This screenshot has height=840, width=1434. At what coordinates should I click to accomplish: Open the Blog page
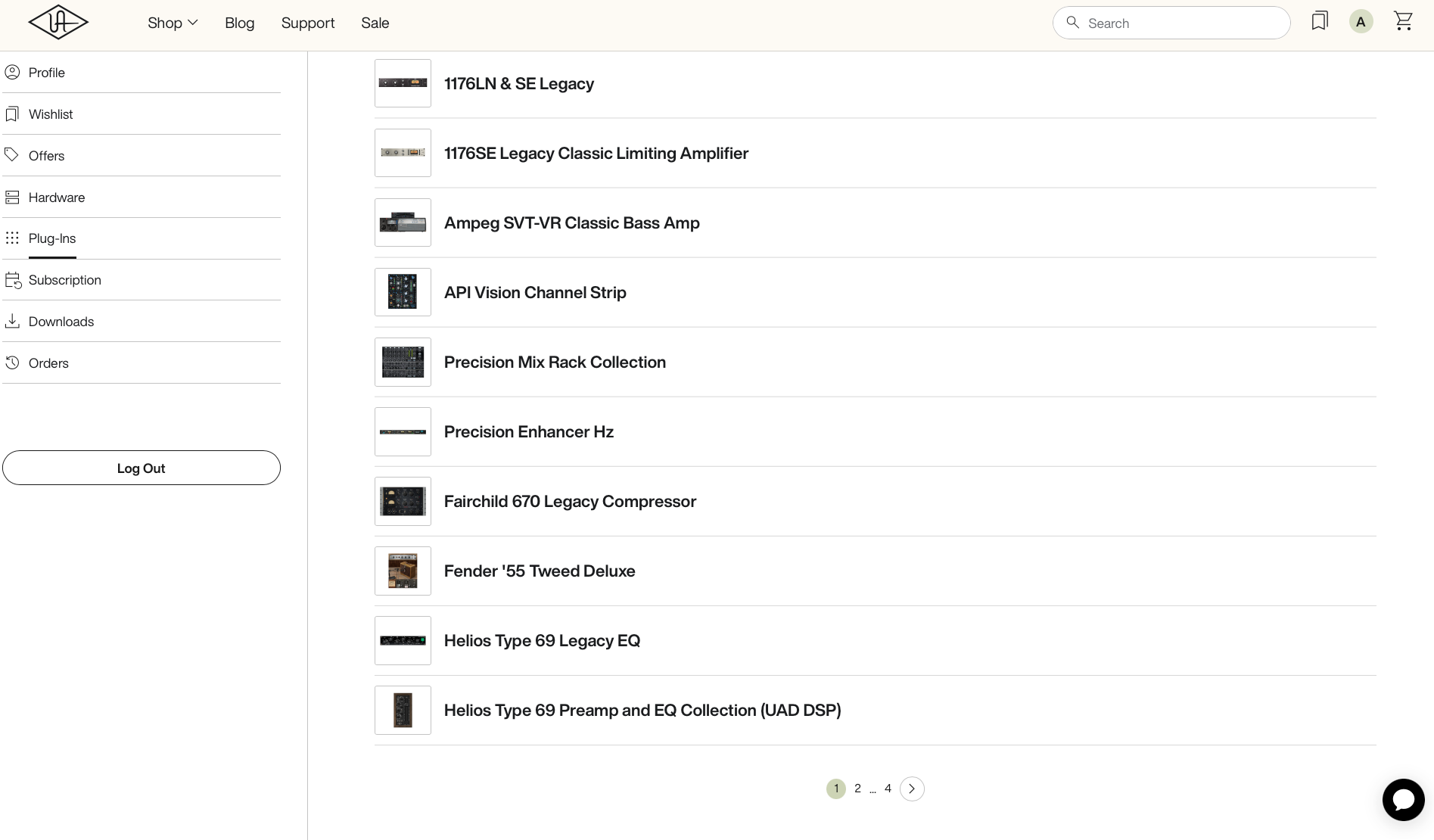(x=240, y=23)
